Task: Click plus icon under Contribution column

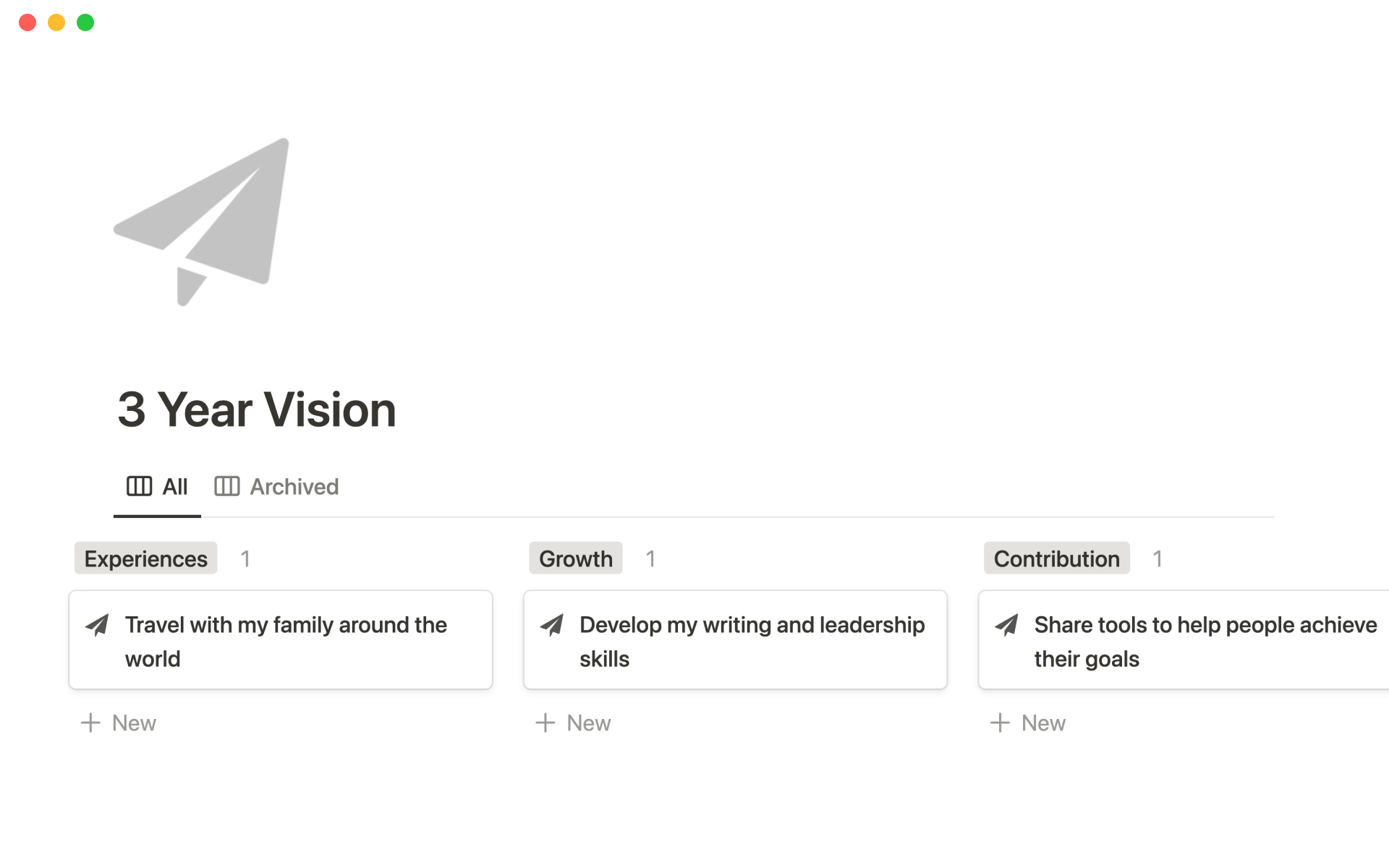Action: coord(1000,723)
